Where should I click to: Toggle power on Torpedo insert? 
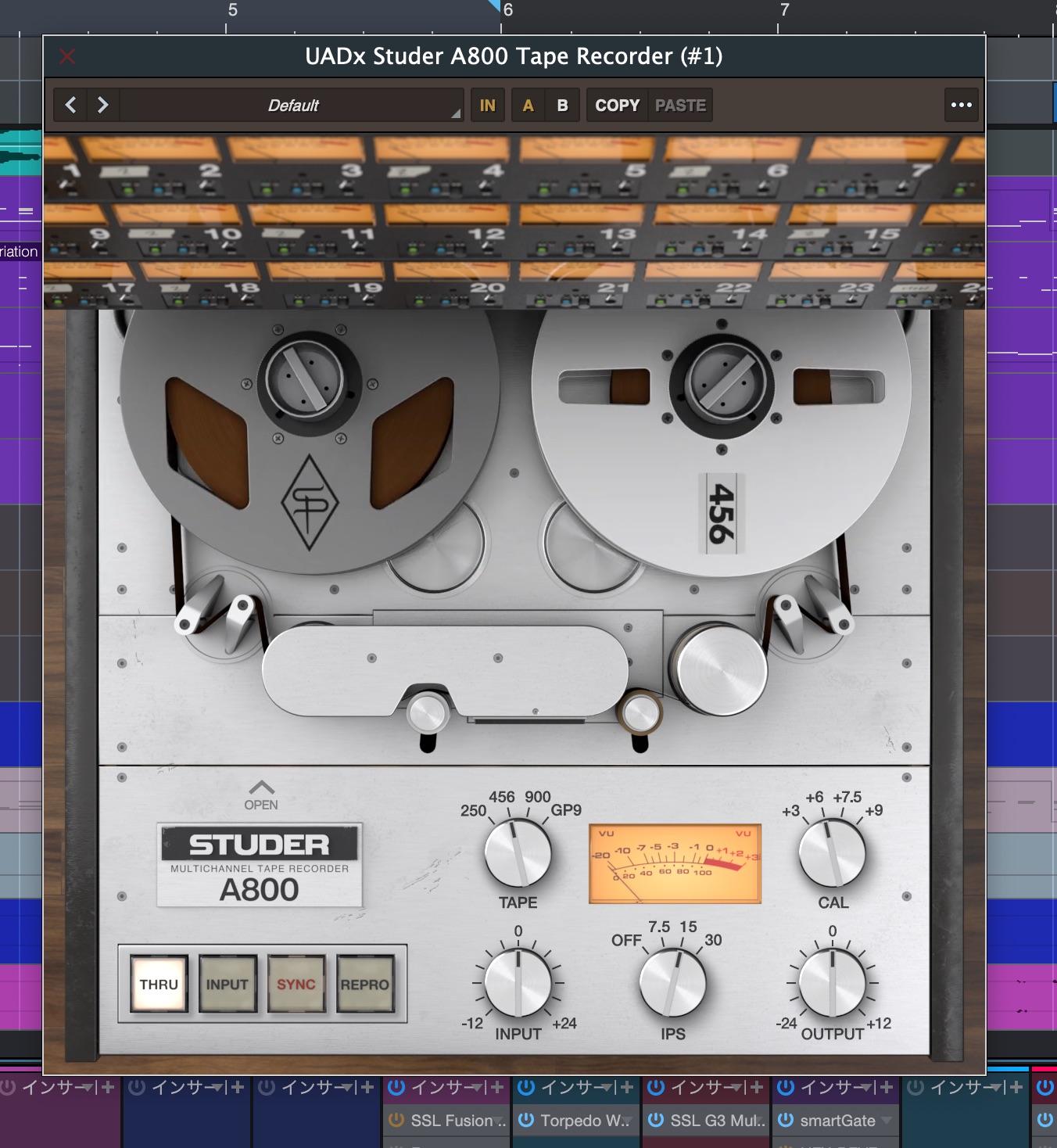(526, 1121)
